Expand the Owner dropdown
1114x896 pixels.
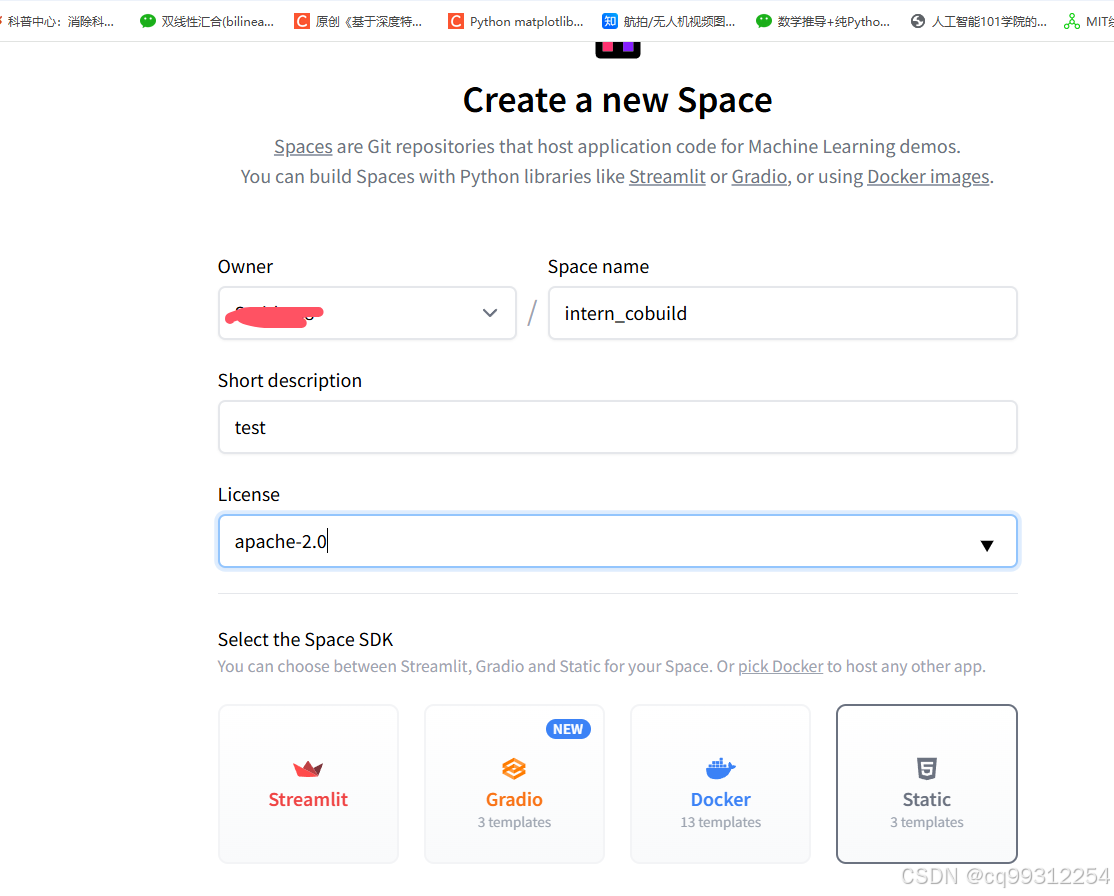pos(367,313)
